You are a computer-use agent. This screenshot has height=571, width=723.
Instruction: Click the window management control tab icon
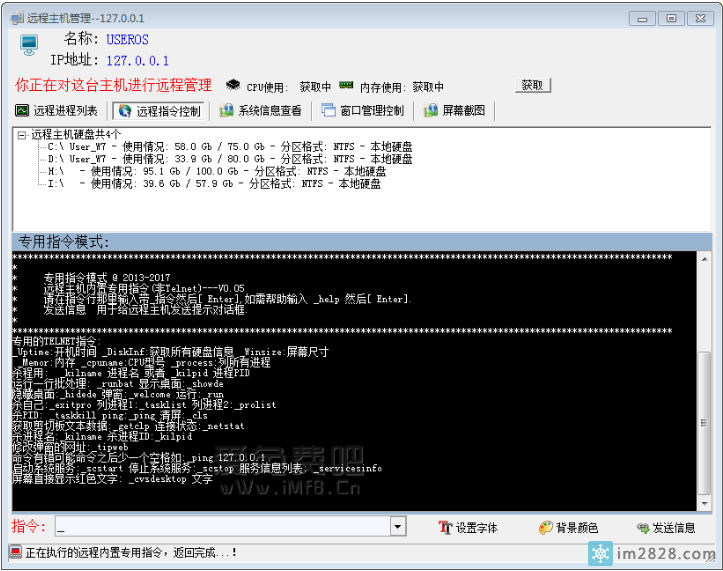328,111
